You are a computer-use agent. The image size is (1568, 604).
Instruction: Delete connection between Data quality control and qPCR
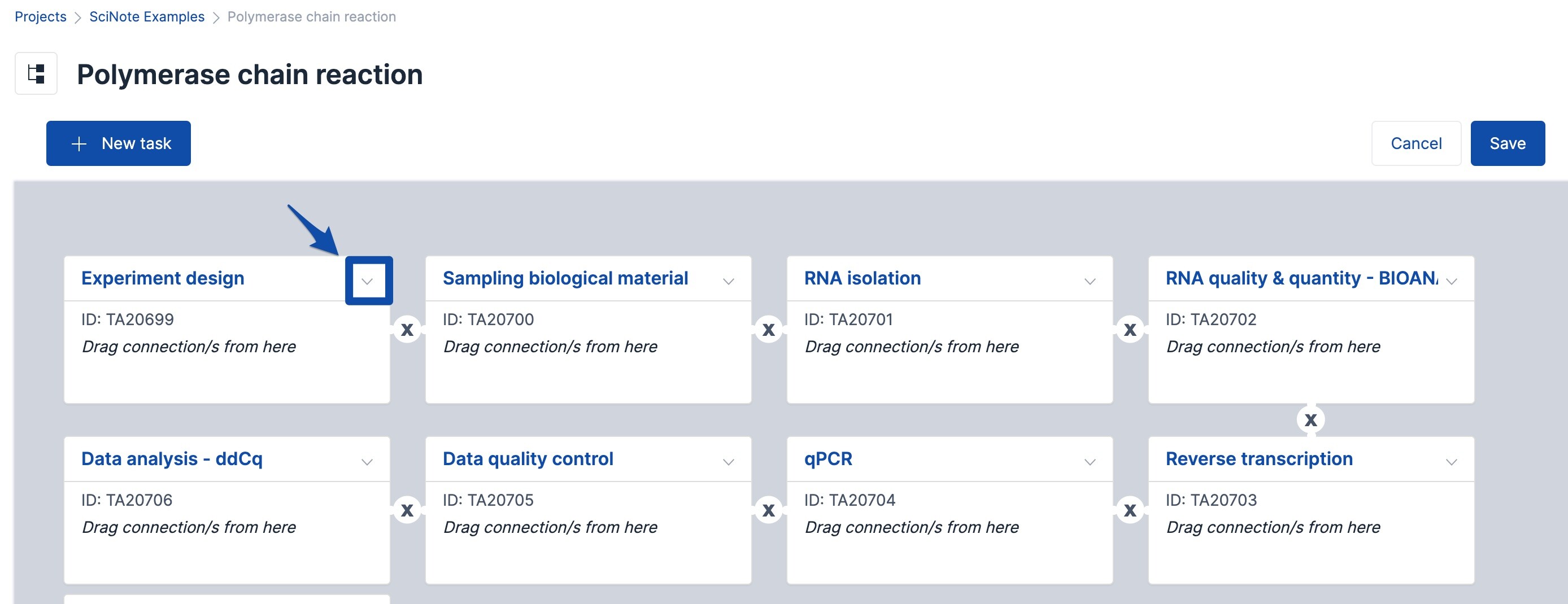coord(769,510)
